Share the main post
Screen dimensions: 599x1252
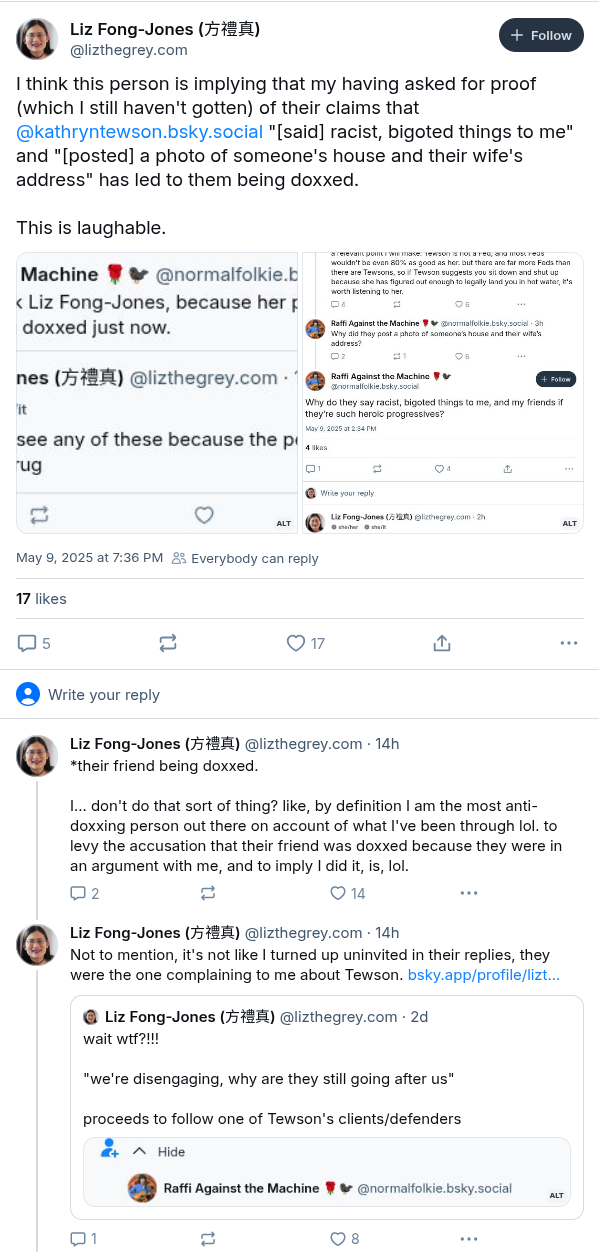click(x=442, y=643)
